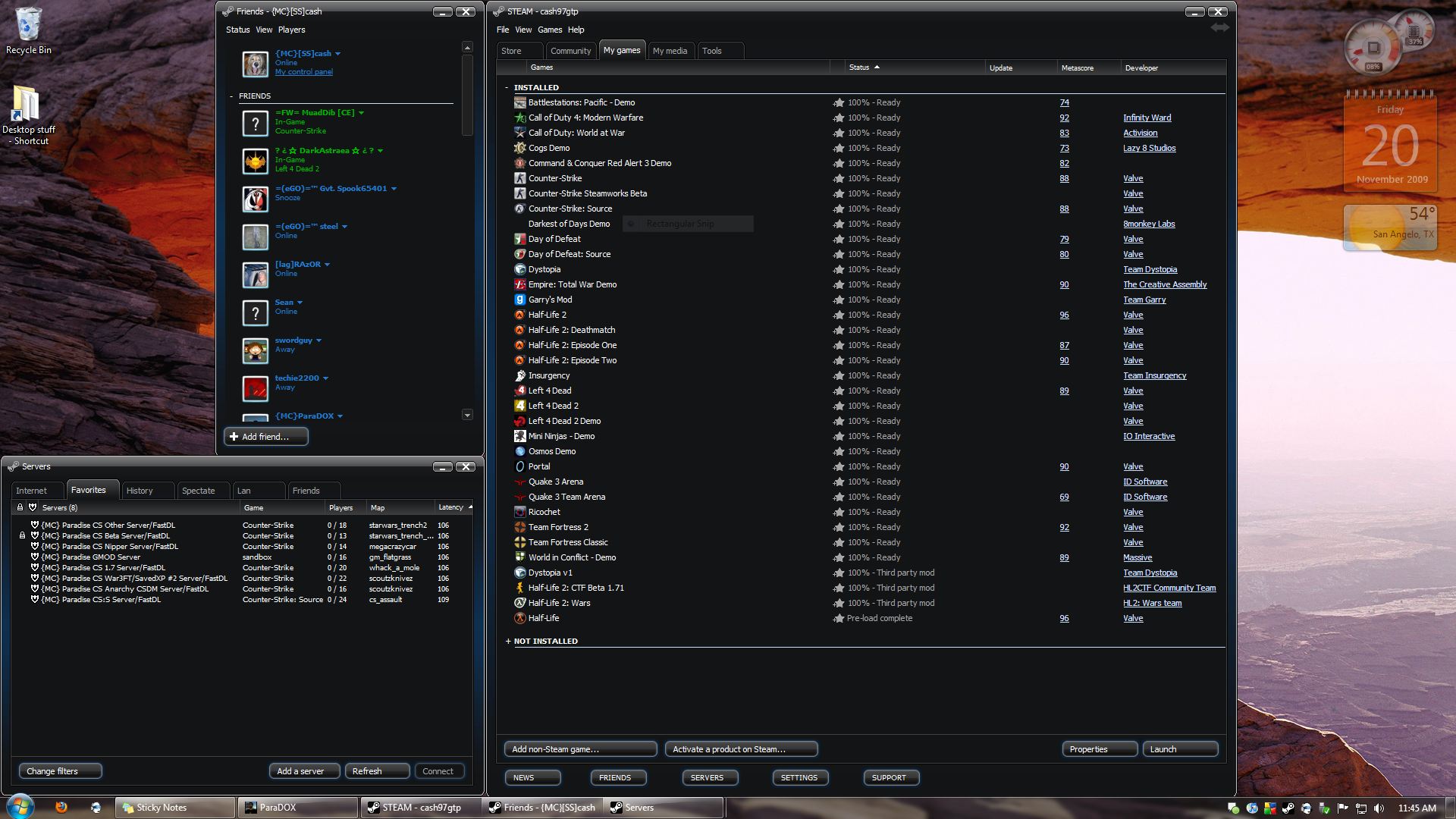Collapse the FRIENDS group in Friends window

pos(231,96)
